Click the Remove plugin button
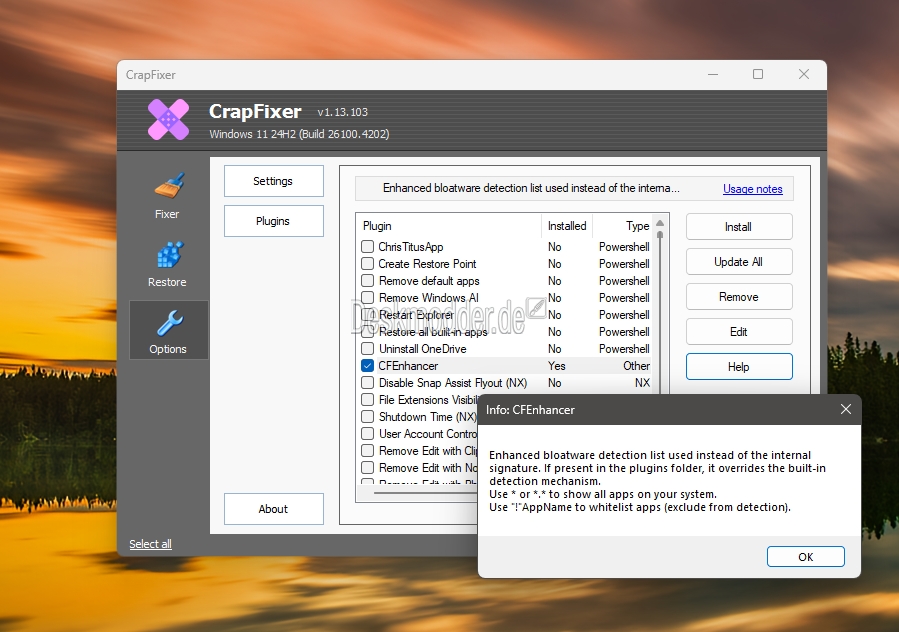Viewport: 899px width, 632px height. click(x=739, y=297)
